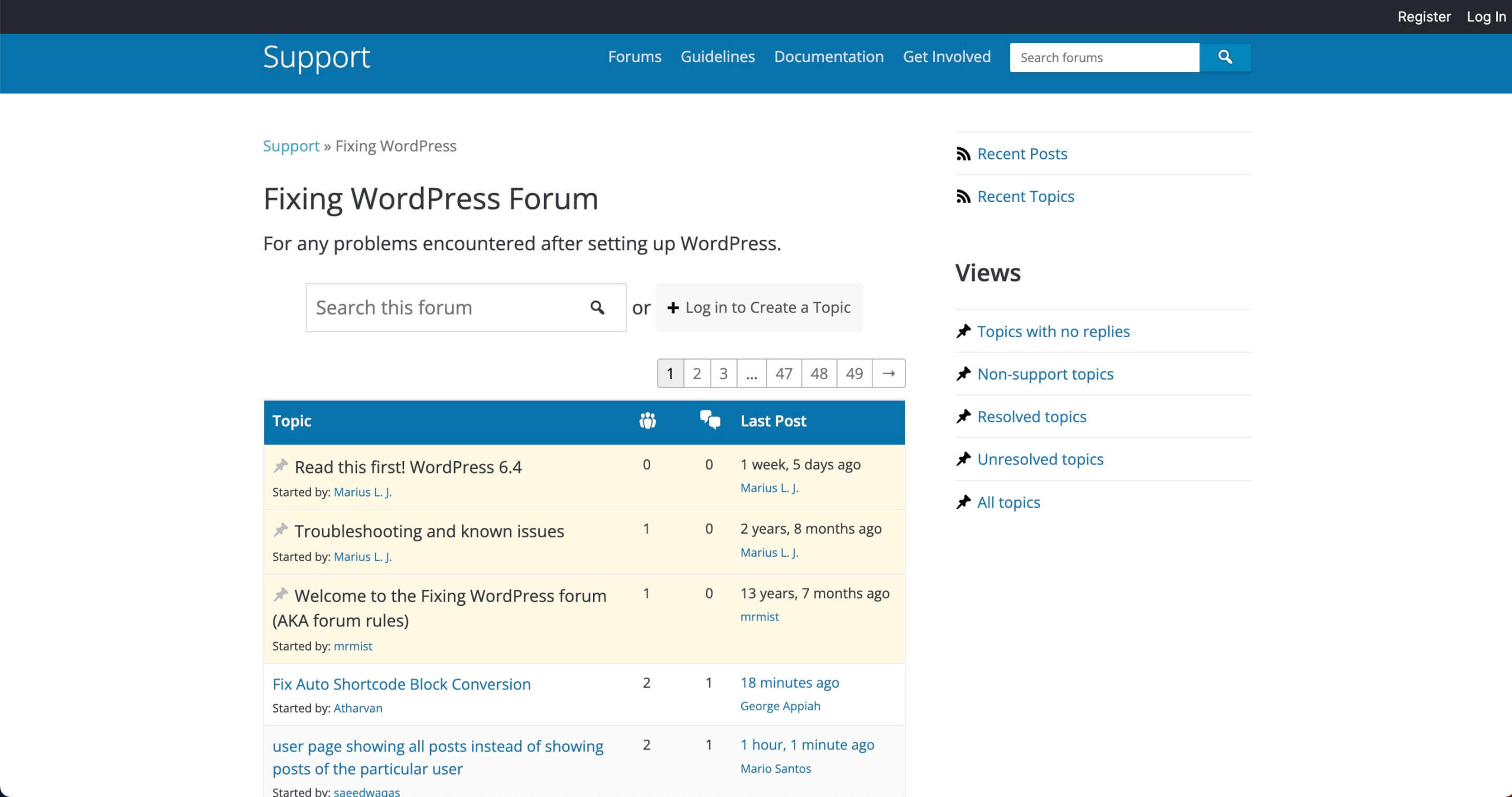The height and width of the screenshot is (797, 1512).
Task: Open Welcome to the Fixing WordPress forum topic
Action: [x=439, y=607]
